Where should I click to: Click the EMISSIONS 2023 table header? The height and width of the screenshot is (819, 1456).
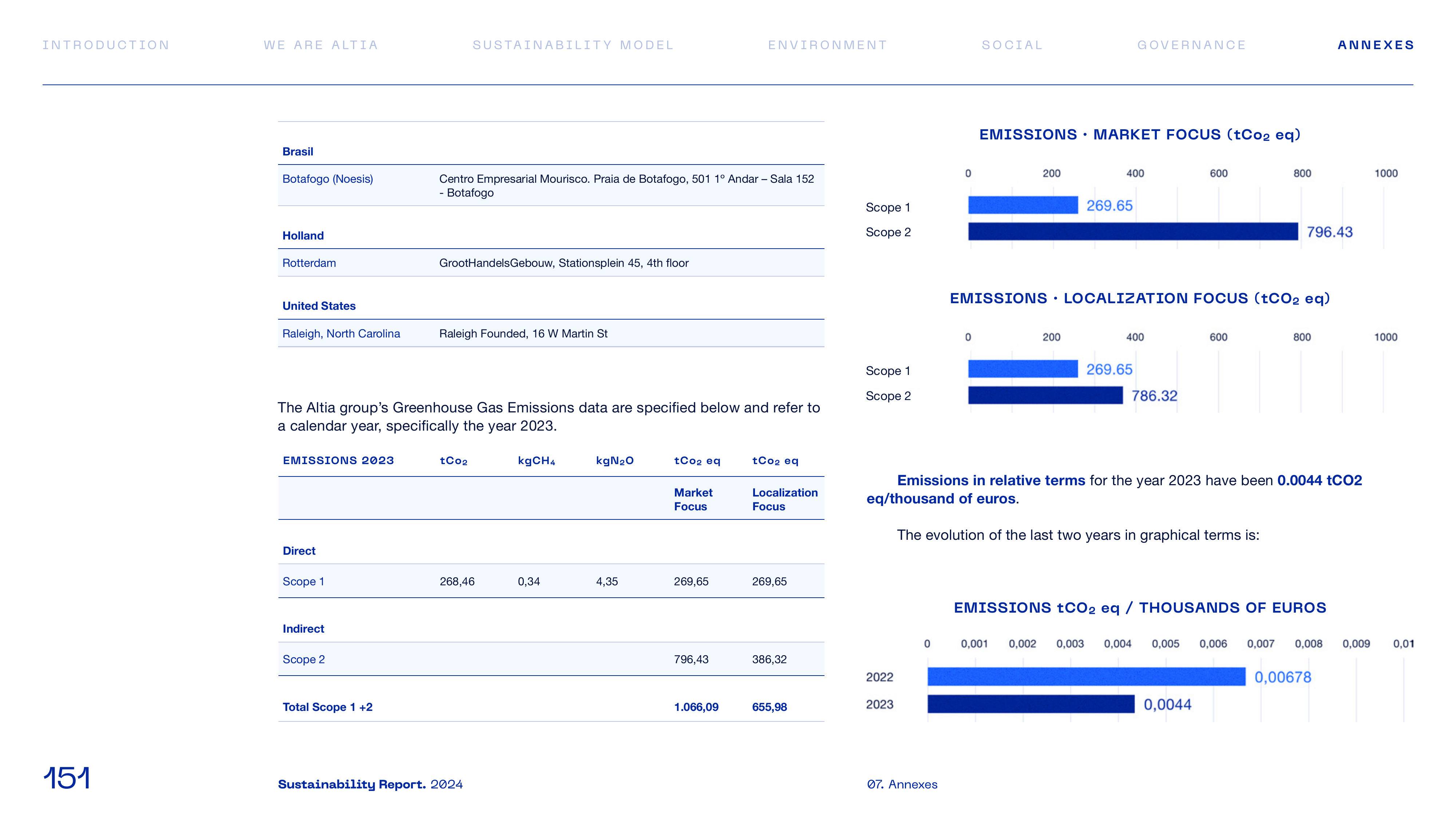tap(339, 461)
